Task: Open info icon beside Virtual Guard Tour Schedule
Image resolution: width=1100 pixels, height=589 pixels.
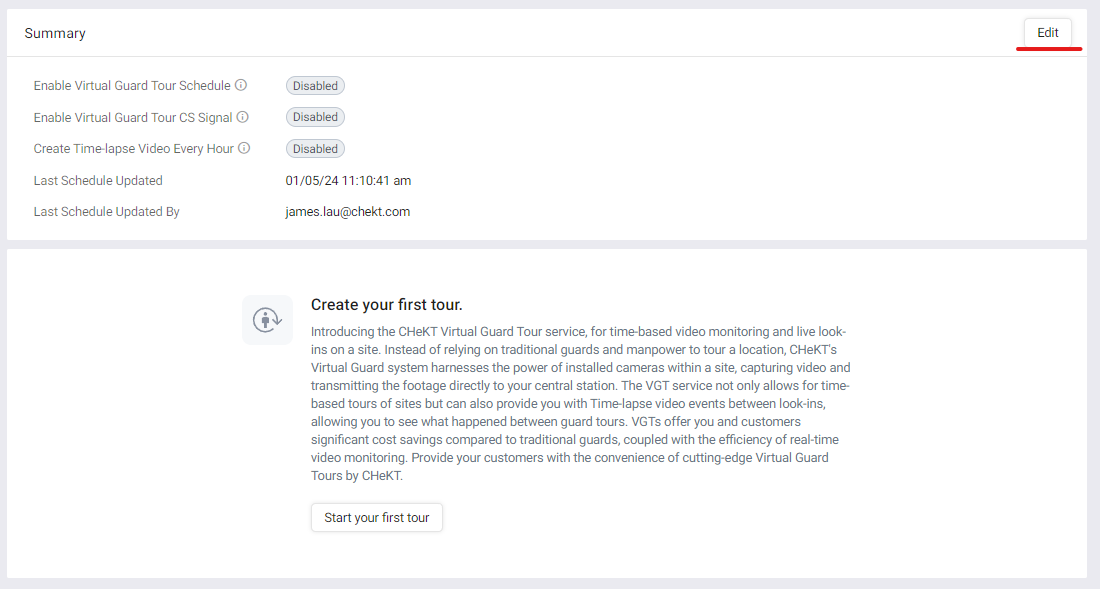Action: click(241, 85)
